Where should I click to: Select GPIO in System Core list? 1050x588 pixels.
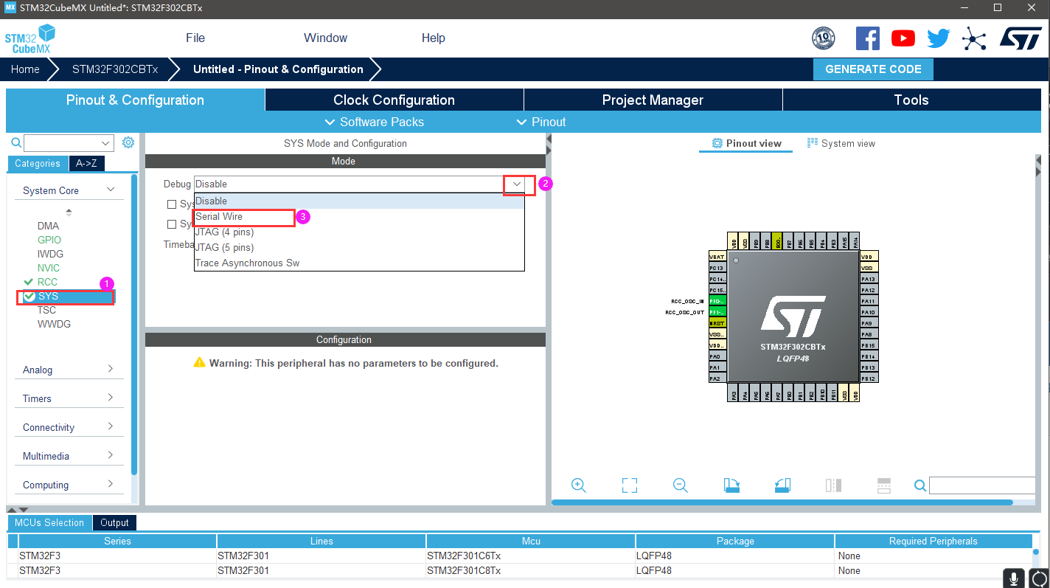tap(49, 240)
